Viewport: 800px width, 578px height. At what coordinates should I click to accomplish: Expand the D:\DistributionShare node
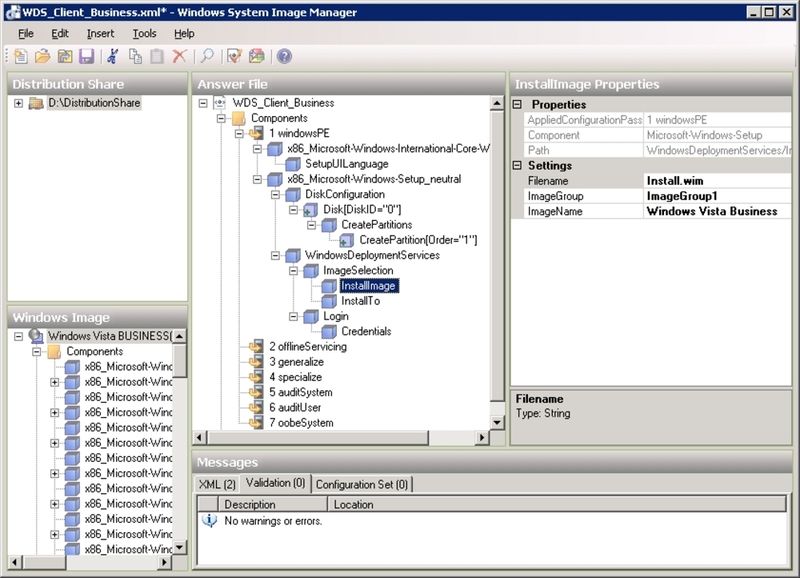coord(19,103)
